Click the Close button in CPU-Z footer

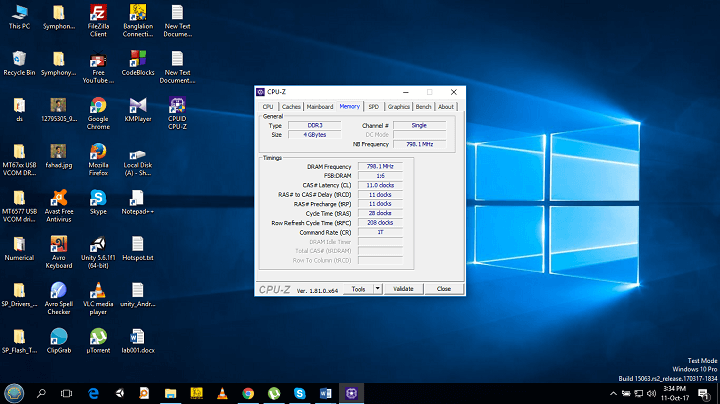click(x=443, y=288)
